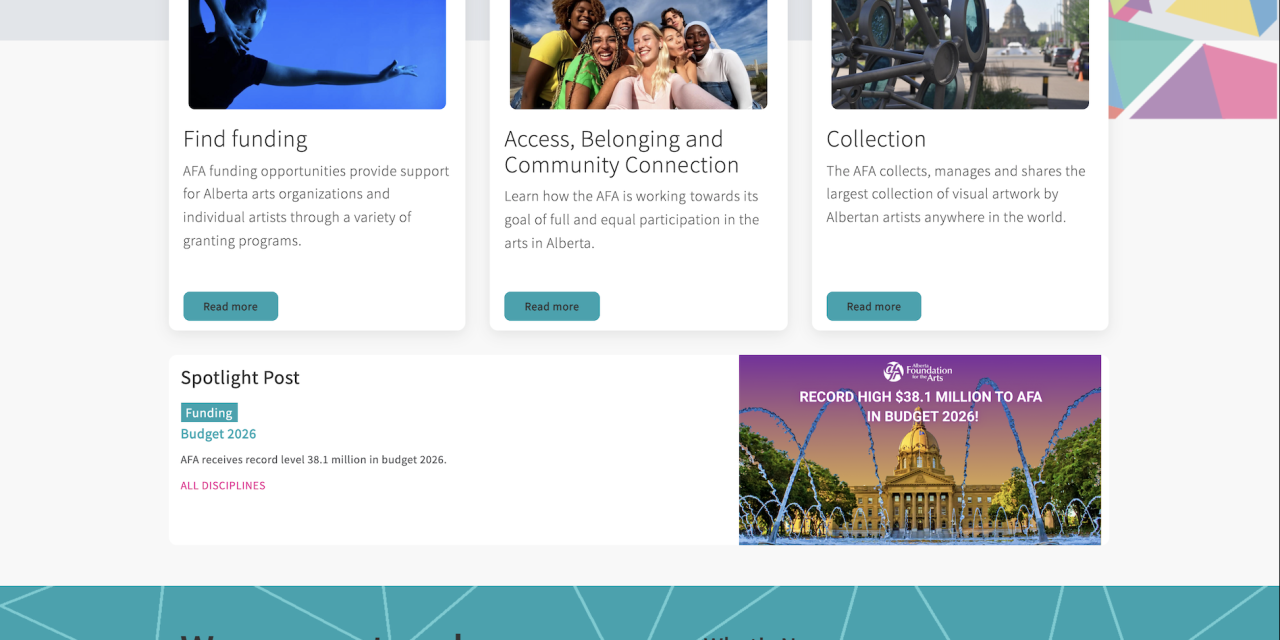Open the Budget 2026 spotlight link
Image resolution: width=1280 pixels, height=640 pixels.
218,434
